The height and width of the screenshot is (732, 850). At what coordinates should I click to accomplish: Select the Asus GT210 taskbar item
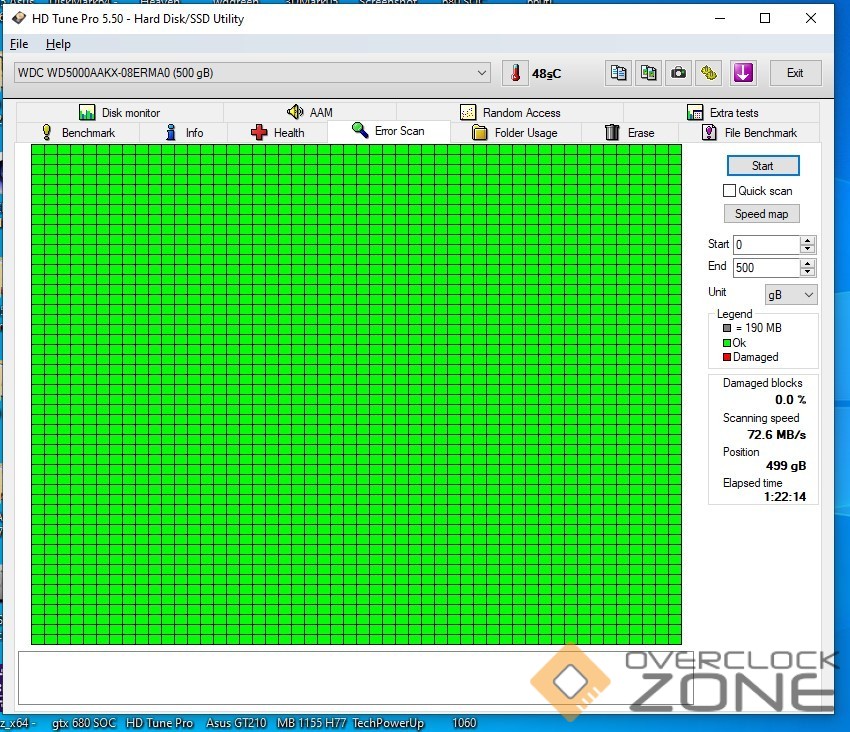click(236, 723)
